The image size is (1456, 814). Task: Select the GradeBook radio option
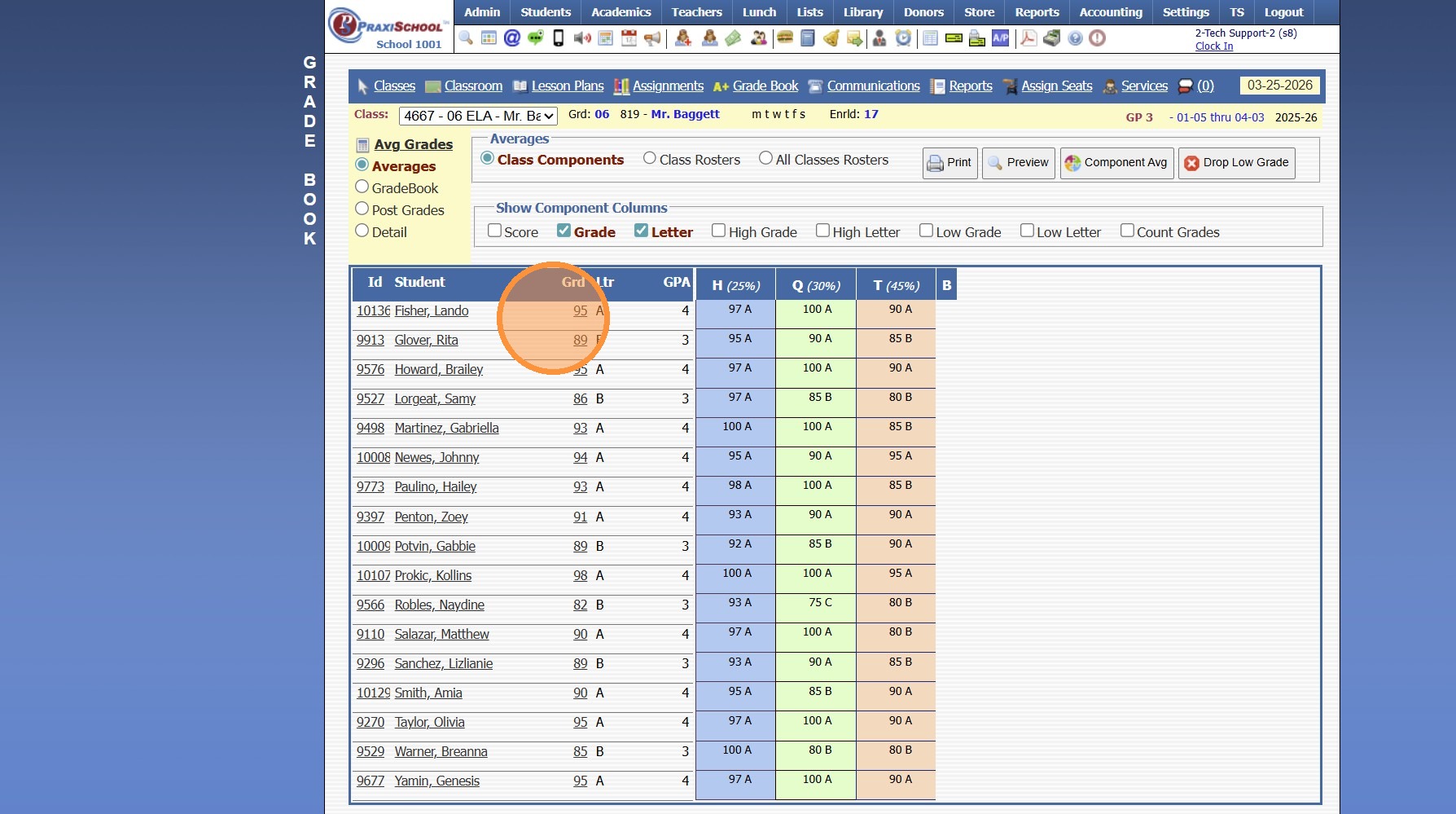[x=362, y=187]
